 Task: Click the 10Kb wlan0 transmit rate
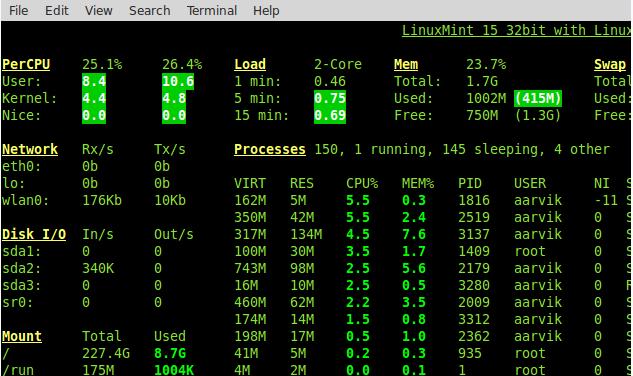point(170,200)
